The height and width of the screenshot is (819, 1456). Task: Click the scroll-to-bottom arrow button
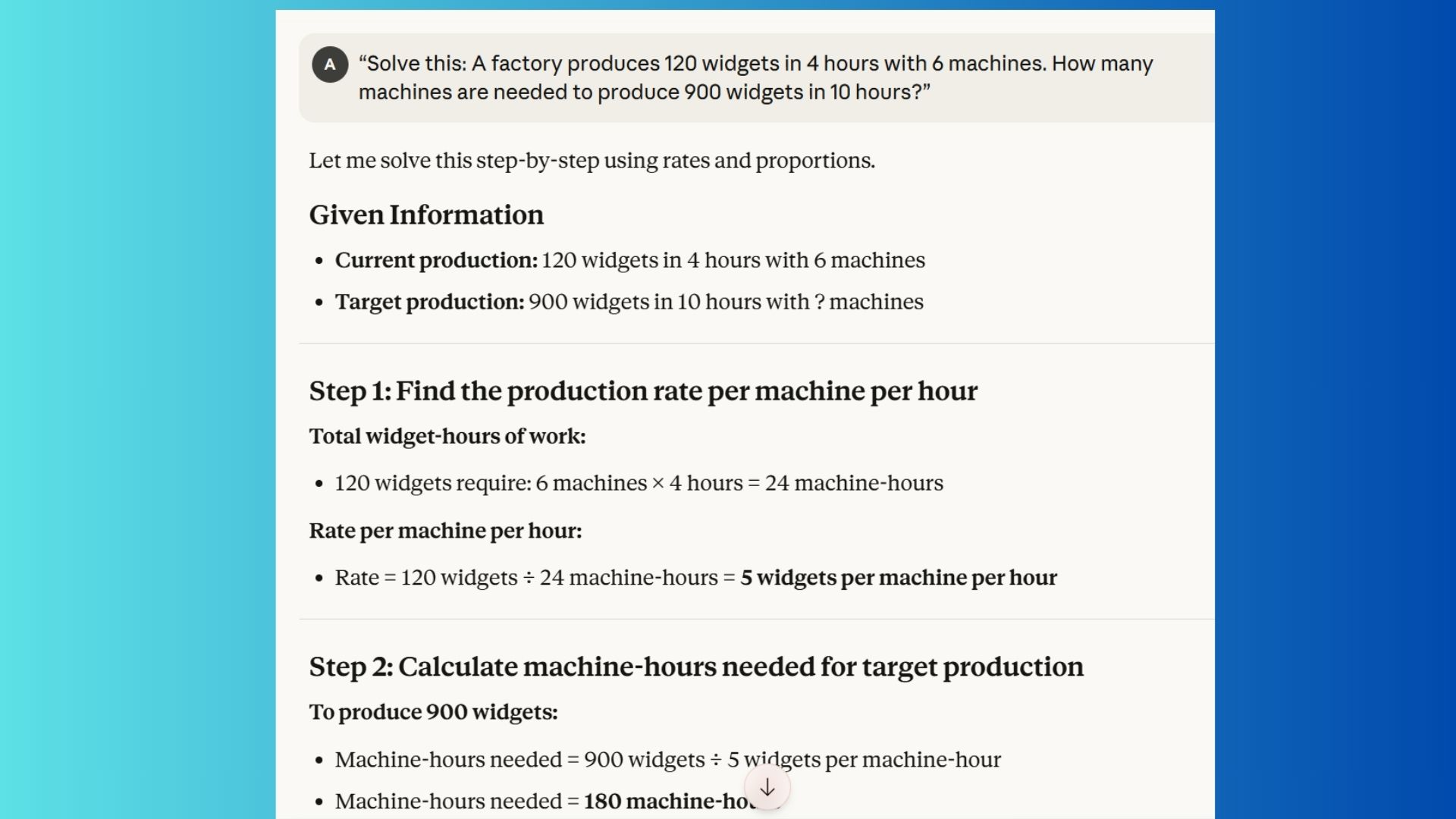pos(767,788)
